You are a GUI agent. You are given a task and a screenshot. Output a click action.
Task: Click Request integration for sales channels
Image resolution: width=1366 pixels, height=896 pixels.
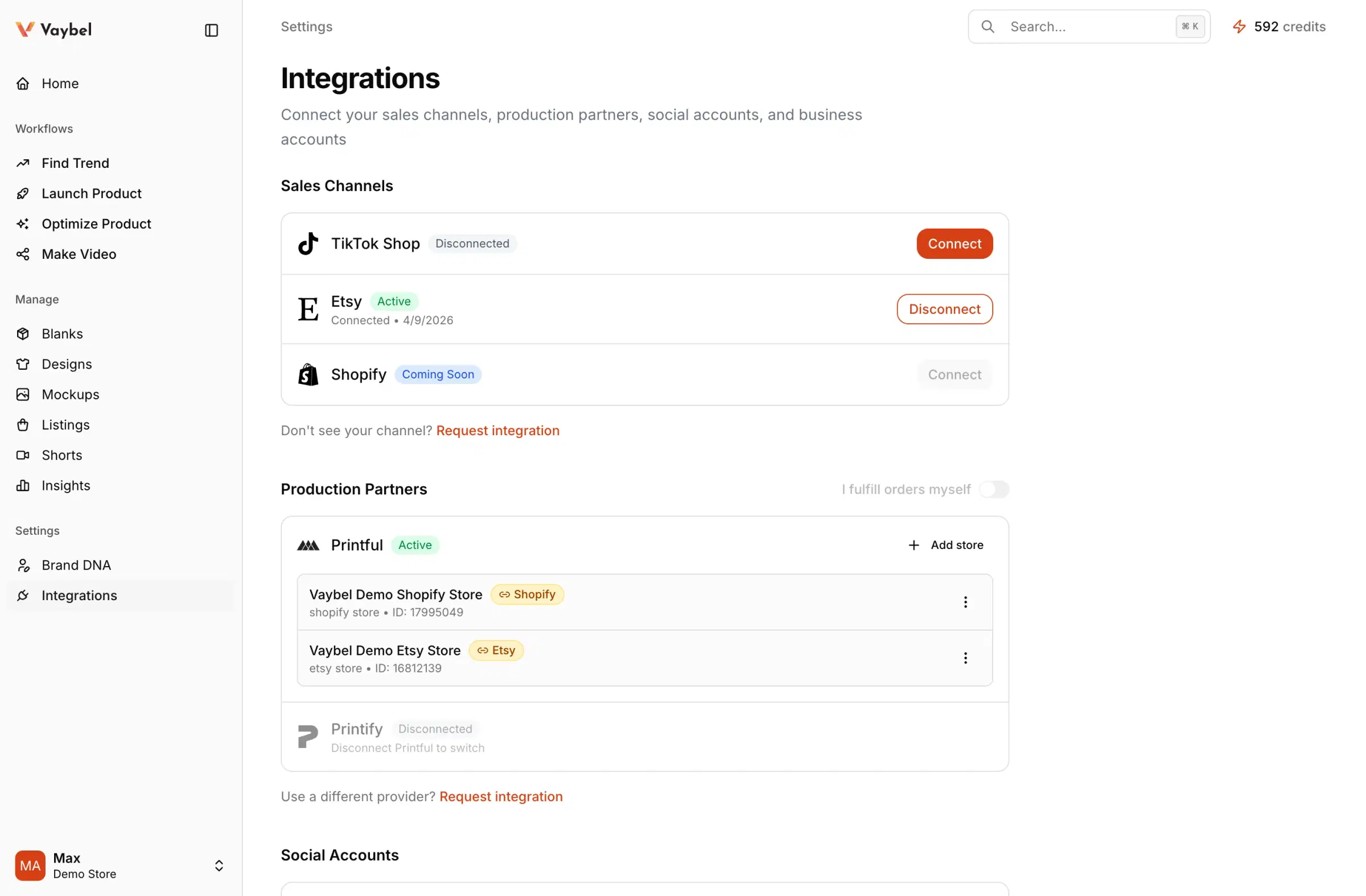(497, 430)
